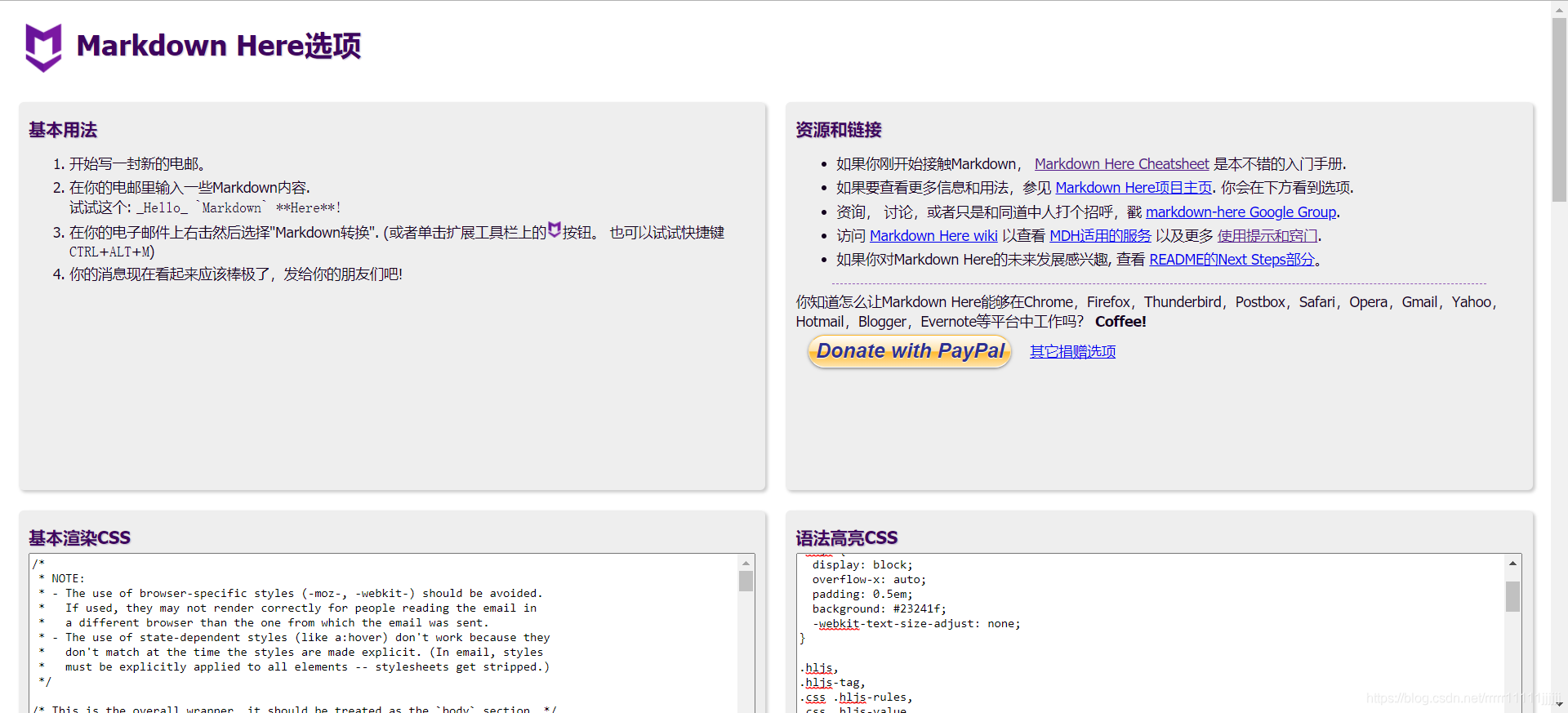Open the 其它捐赠选项 link

click(x=1072, y=352)
